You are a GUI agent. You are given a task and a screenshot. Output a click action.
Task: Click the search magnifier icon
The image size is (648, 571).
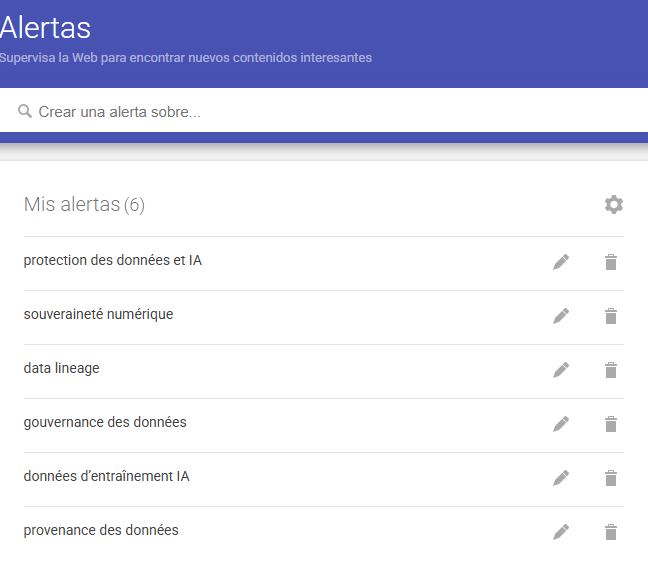click(x=25, y=112)
